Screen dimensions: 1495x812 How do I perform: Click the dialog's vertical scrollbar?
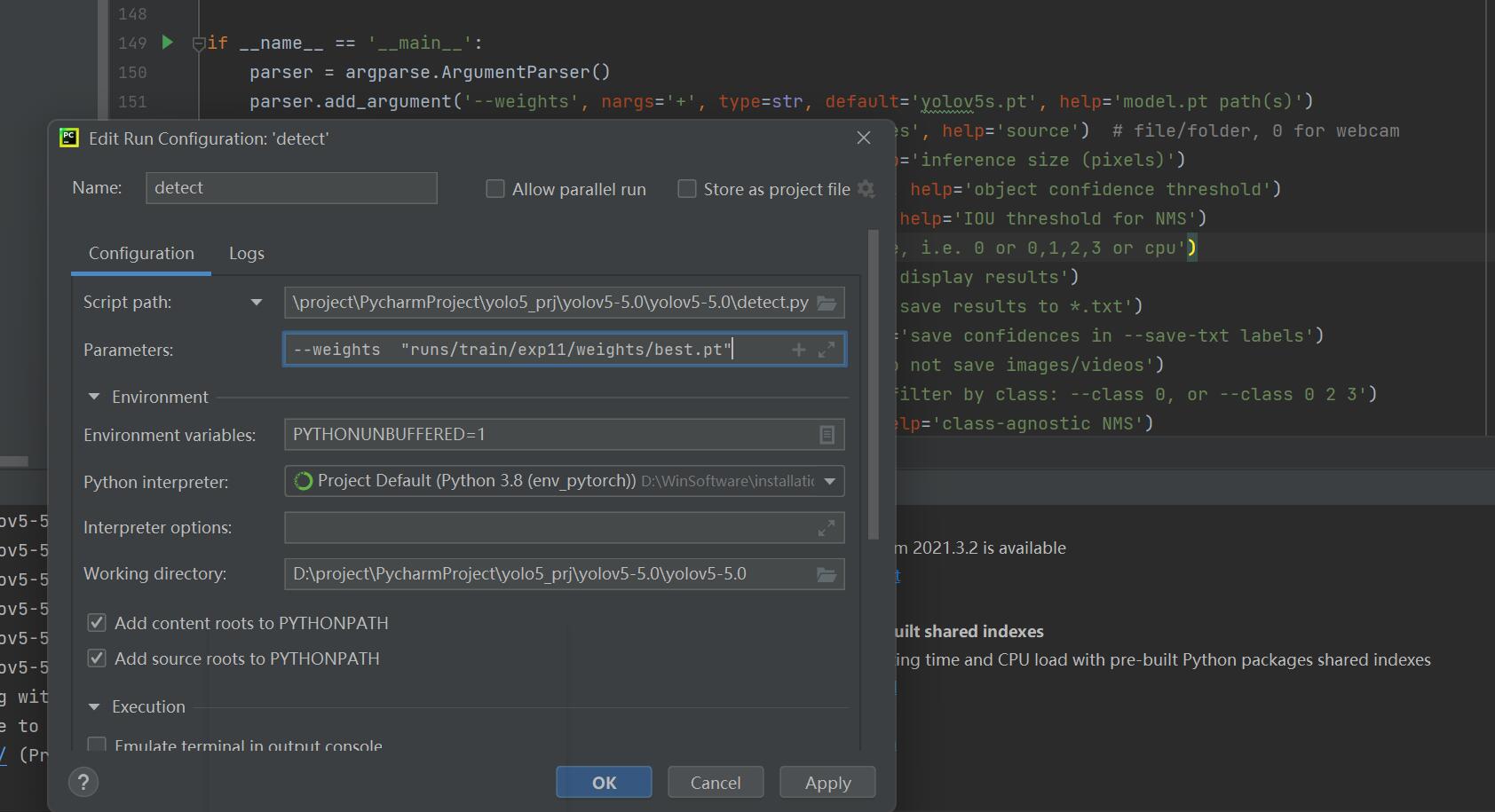click(873, 384)
